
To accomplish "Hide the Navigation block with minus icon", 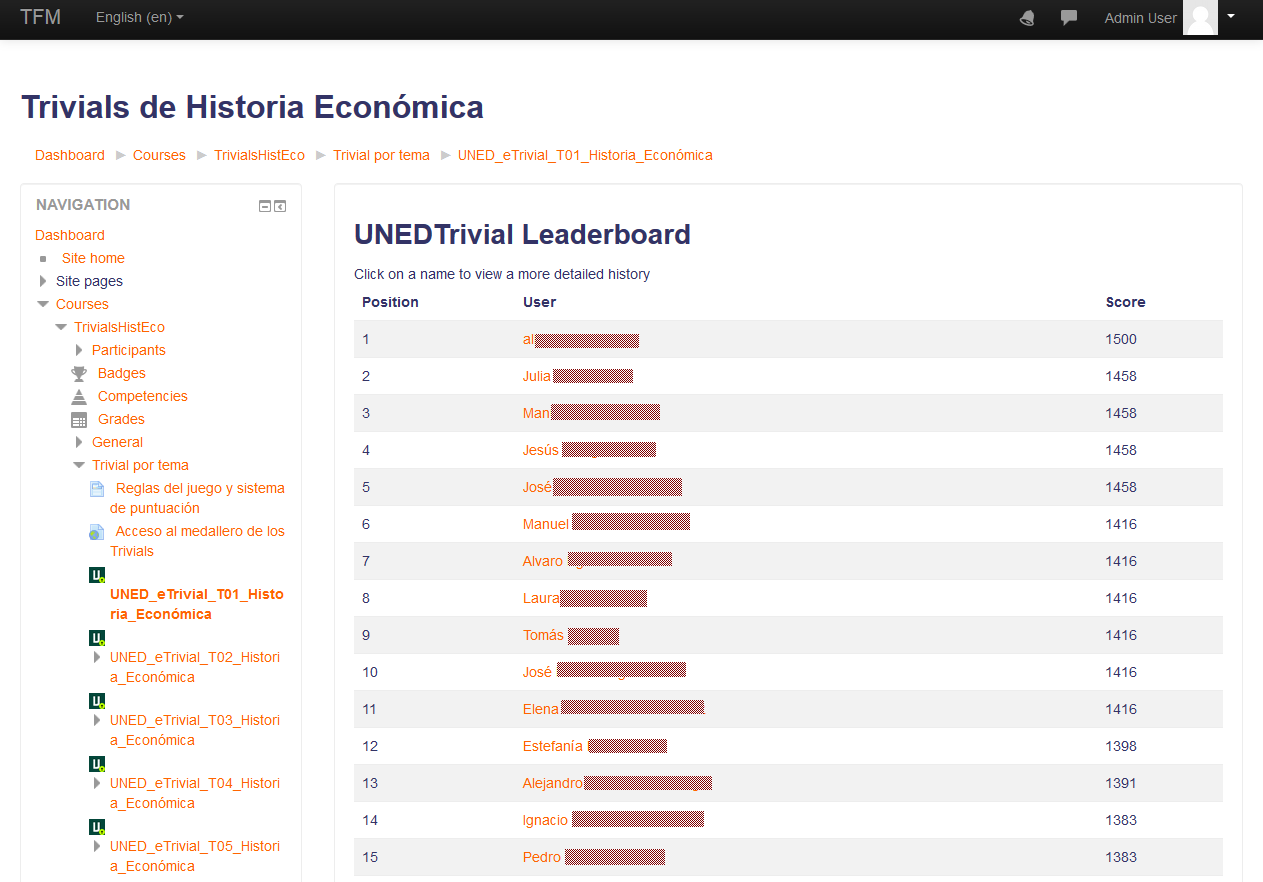I will pyautogui.click(x=265, y=206).
